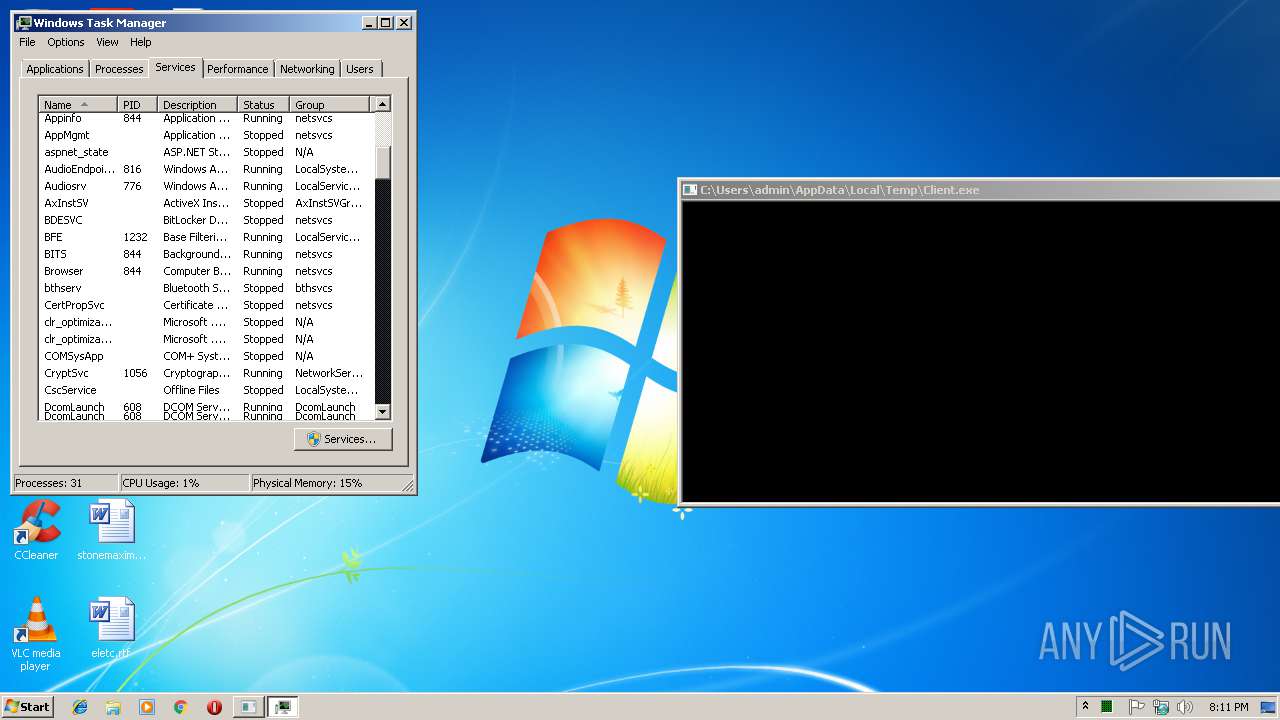Screen dimensions: 1280x720
Task: Click the clock showing 8:11 PM
Action: [x=1228, y=707]
